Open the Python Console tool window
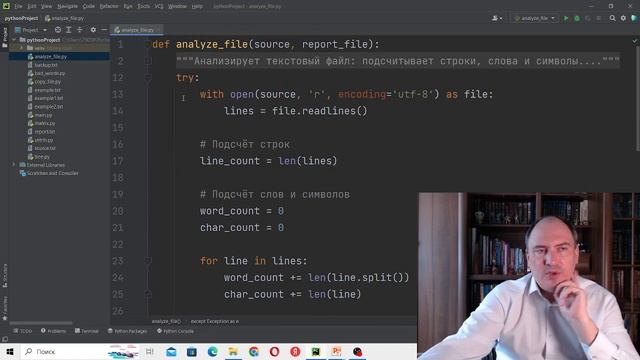 (x=175, y=331)
